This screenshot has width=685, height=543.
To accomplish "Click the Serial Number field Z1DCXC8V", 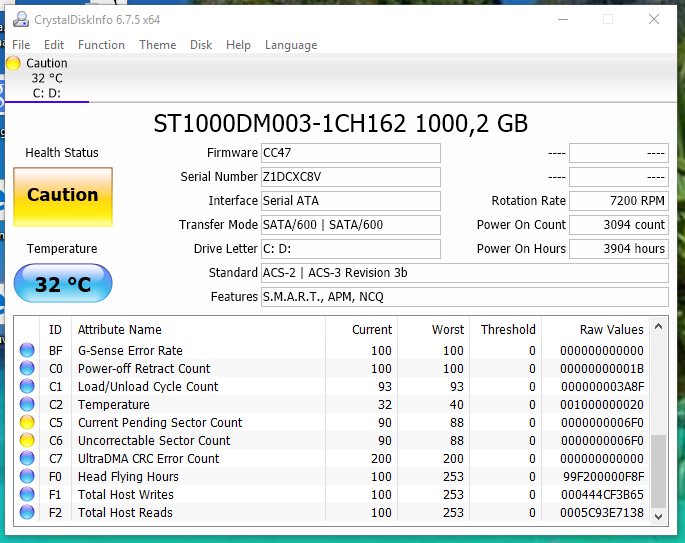I will coord(351,177).
